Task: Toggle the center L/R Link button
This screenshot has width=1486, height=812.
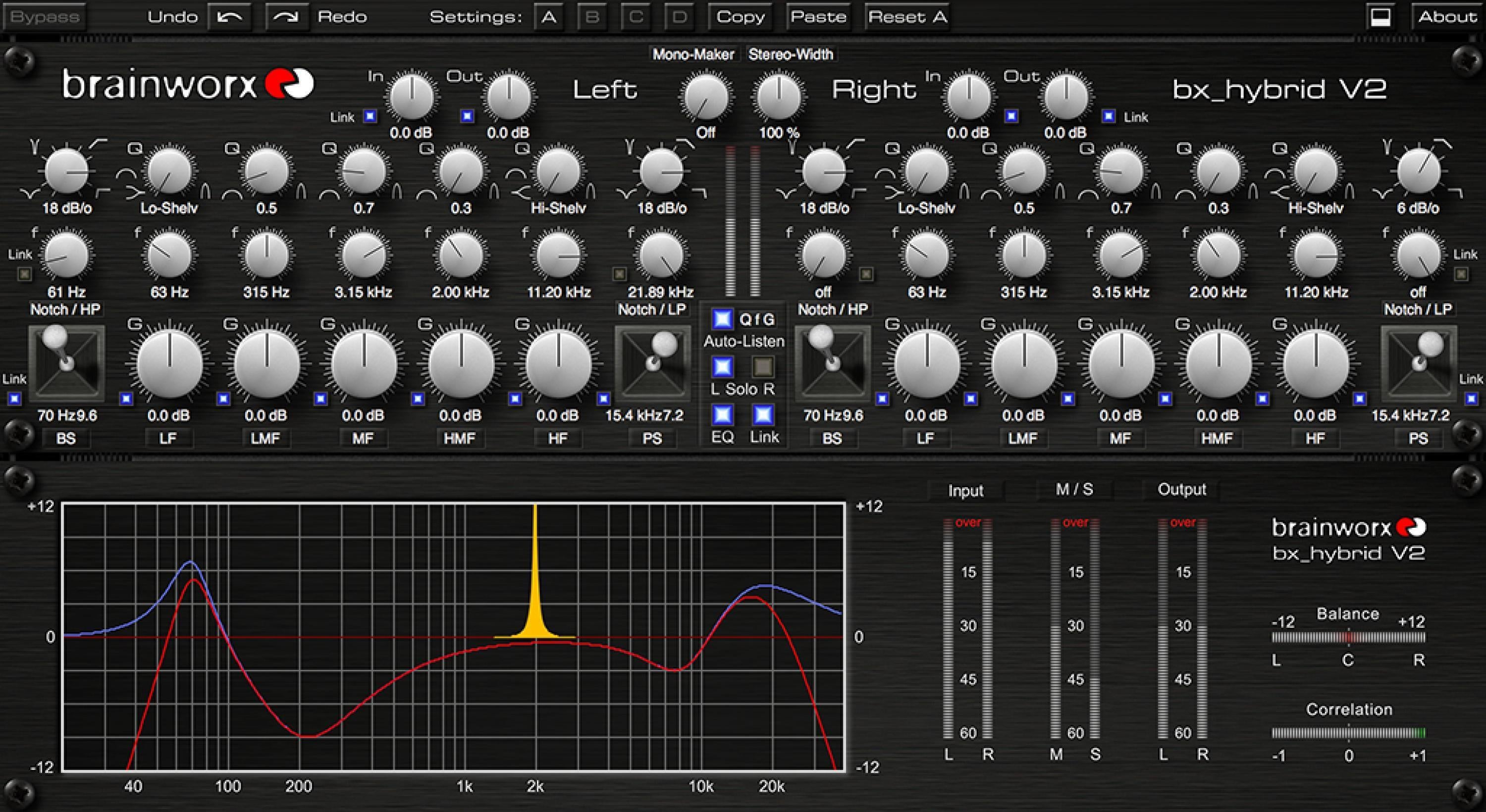Action: tap(763, 414)
